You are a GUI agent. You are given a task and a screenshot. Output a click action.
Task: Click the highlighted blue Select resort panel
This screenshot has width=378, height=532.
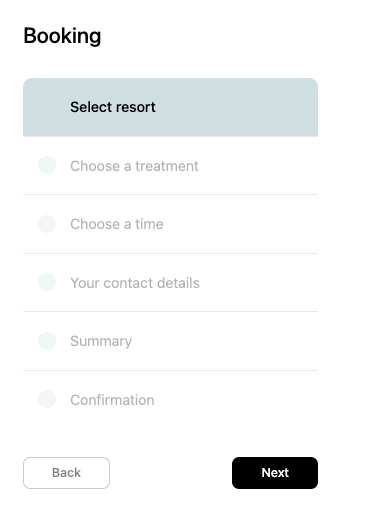point(170,107)
